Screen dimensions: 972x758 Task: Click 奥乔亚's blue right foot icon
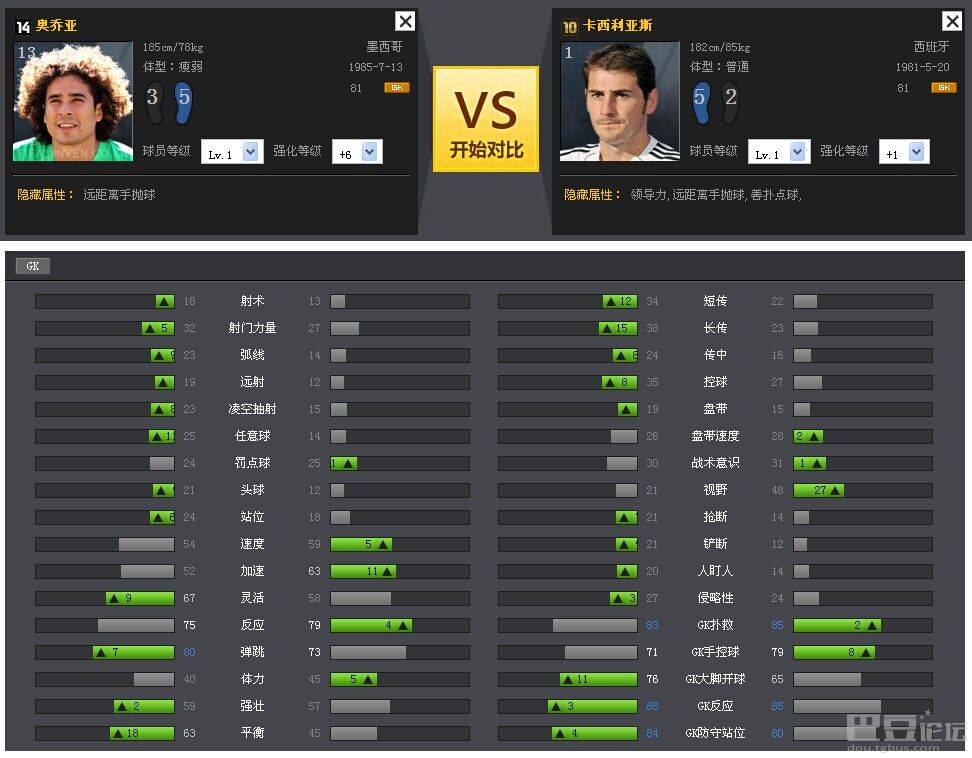click(x=183, y=101)
